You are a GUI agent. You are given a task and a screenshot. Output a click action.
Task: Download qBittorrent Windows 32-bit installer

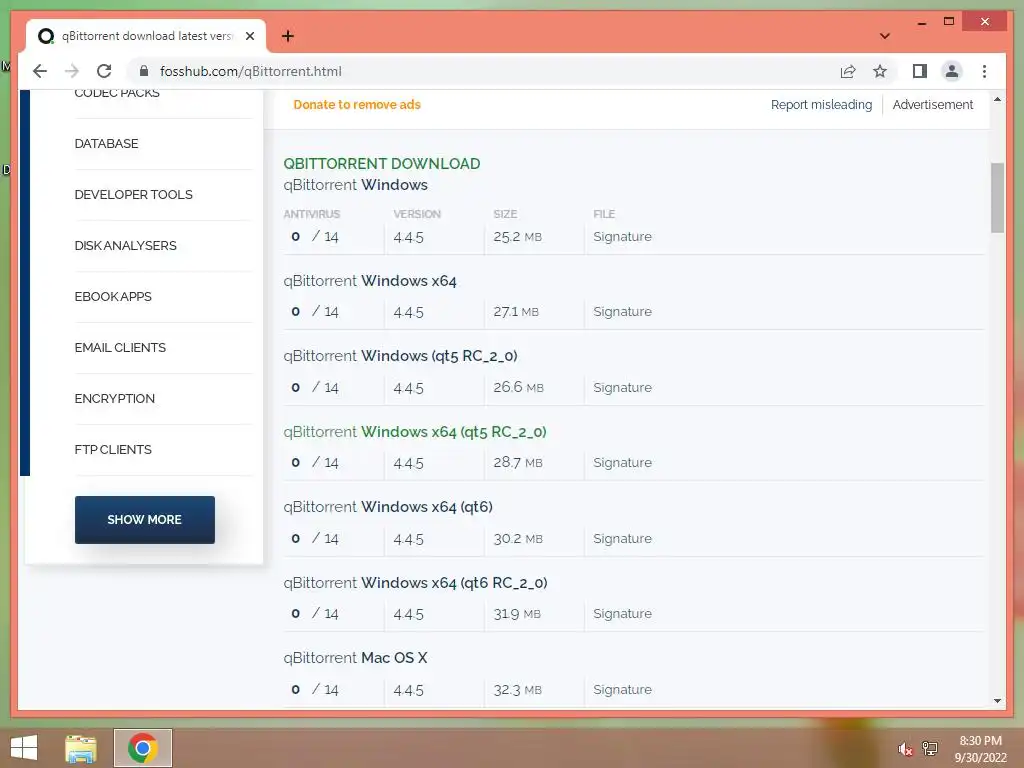[x=355, y=185]
